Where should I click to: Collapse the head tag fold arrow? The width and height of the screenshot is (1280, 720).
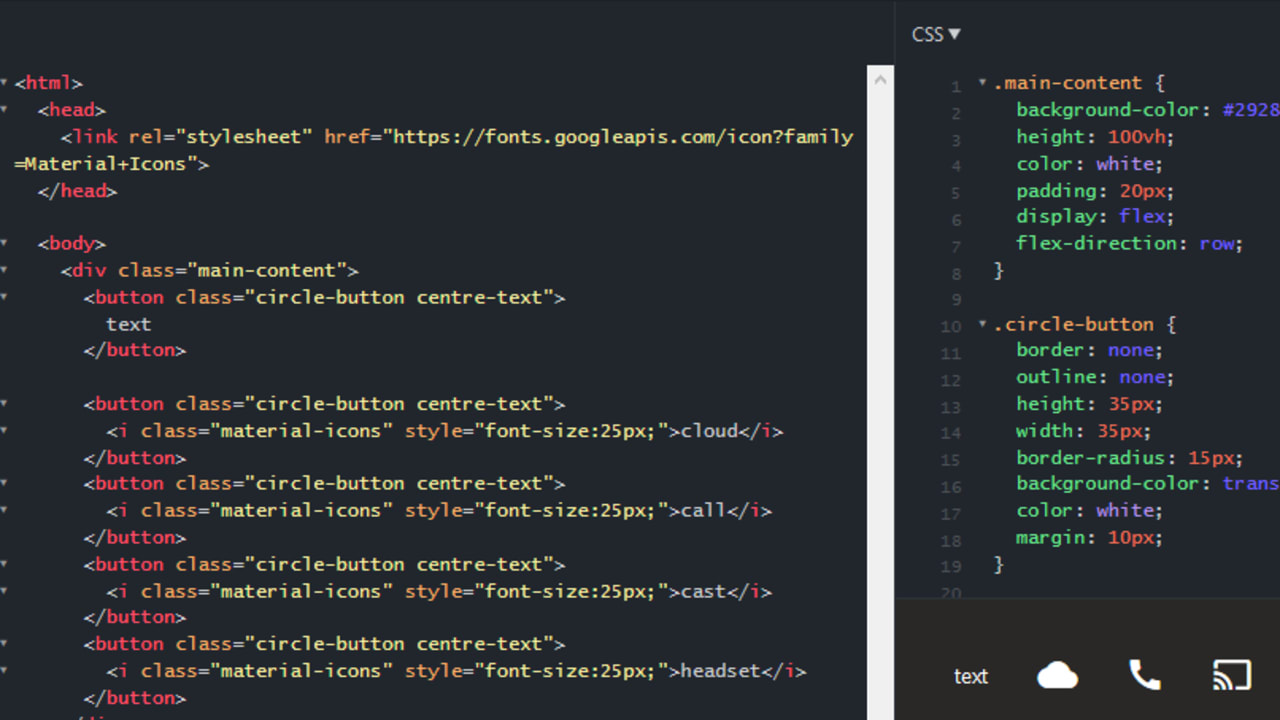click(4, 110)
